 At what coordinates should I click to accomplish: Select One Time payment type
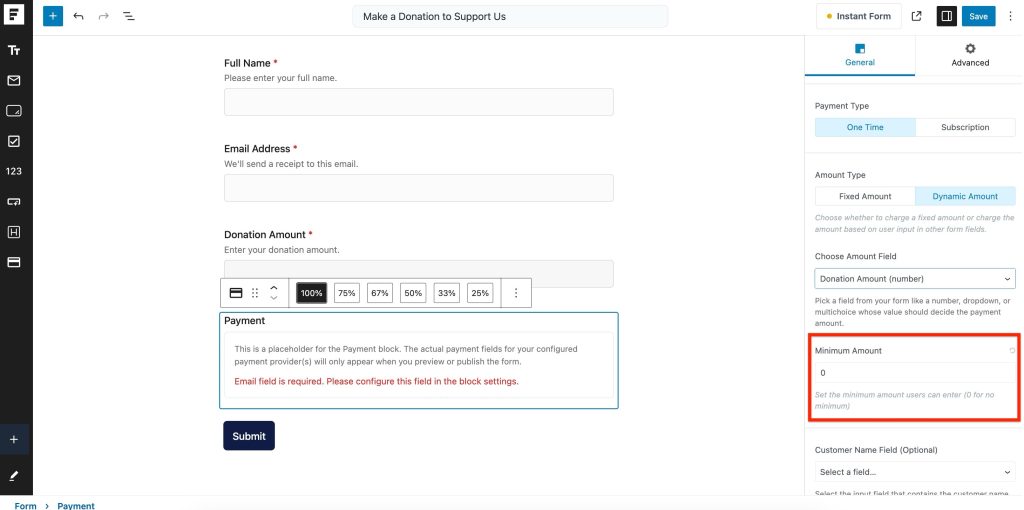tap(864, 127)
